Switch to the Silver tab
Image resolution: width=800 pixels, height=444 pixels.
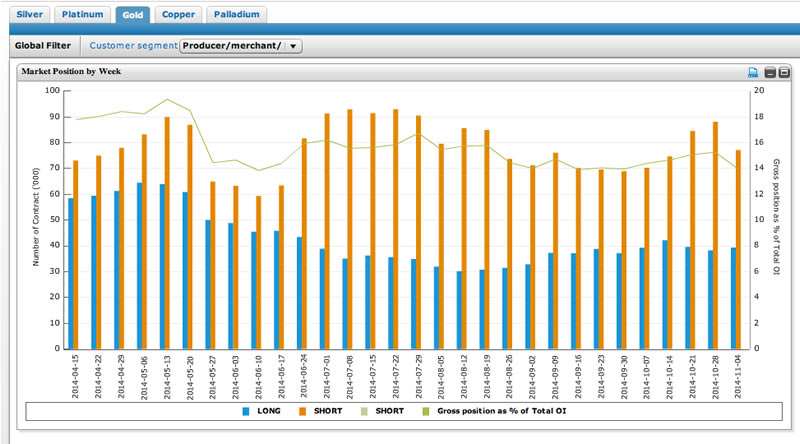click(28, 15)
